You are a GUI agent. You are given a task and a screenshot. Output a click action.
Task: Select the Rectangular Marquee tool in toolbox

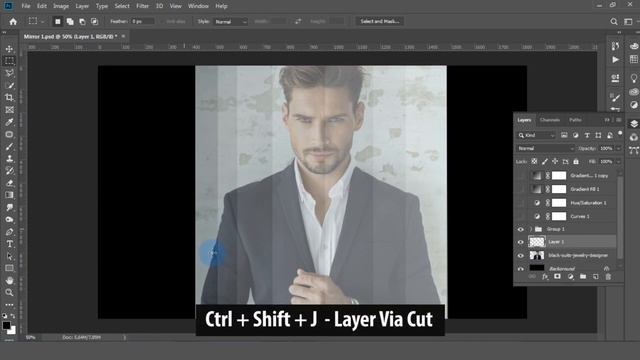(9, 61)
